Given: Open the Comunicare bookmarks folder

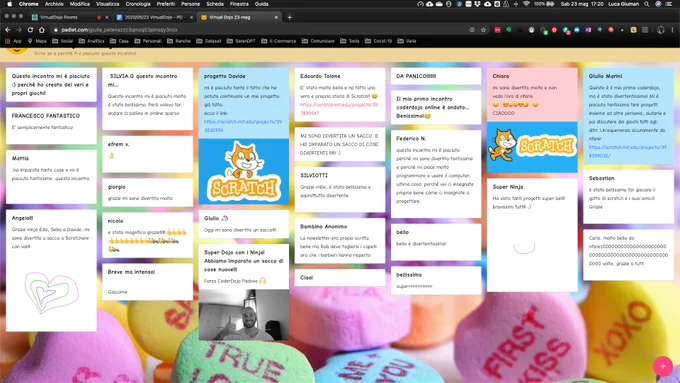Looking at the screenshot, I should 318,41.
